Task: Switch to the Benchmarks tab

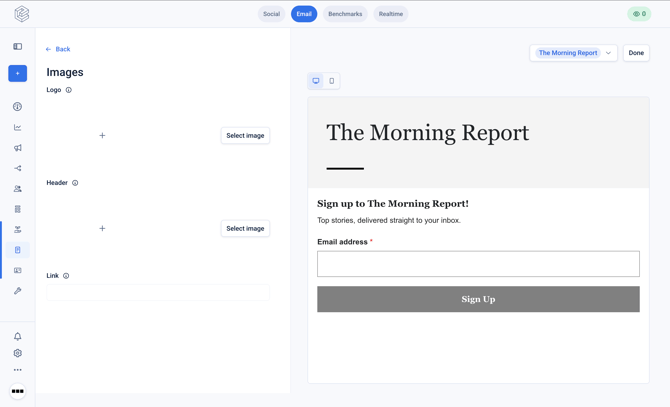Action: click(345, 14)
